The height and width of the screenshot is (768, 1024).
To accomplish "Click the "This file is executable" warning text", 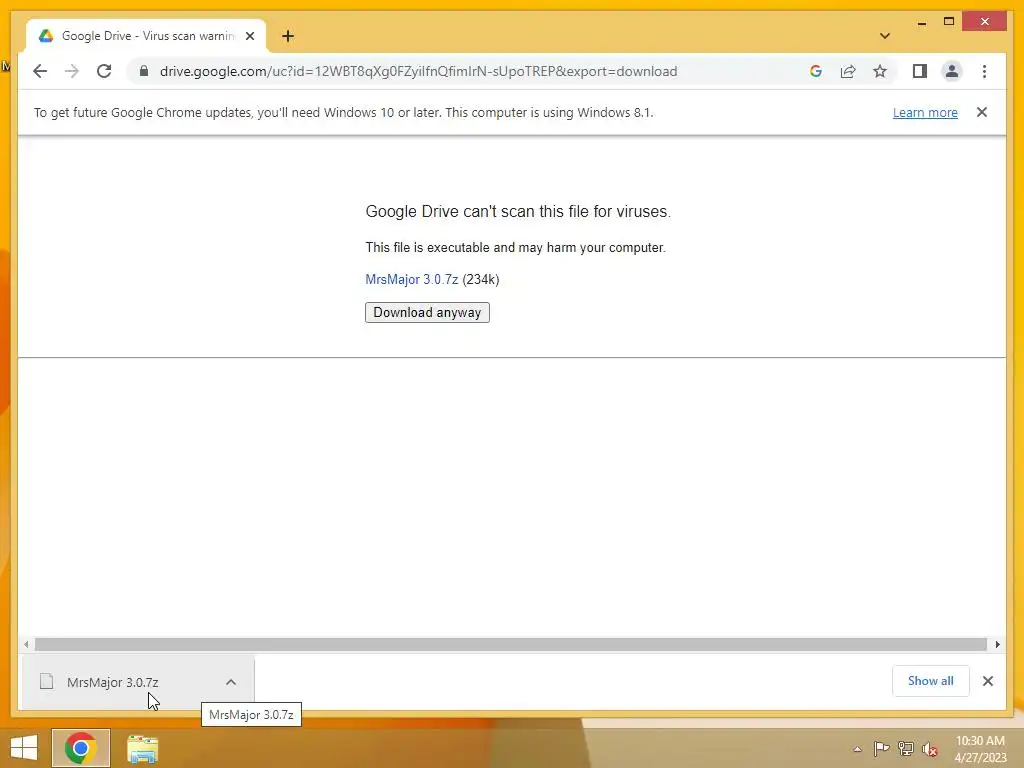I will coord(515,248).
